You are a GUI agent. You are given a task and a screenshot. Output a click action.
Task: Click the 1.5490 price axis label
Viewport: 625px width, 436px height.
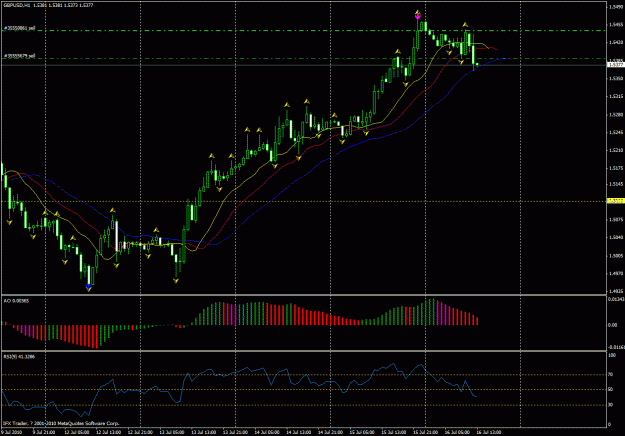pyautogui.click(x=616, y=6)
